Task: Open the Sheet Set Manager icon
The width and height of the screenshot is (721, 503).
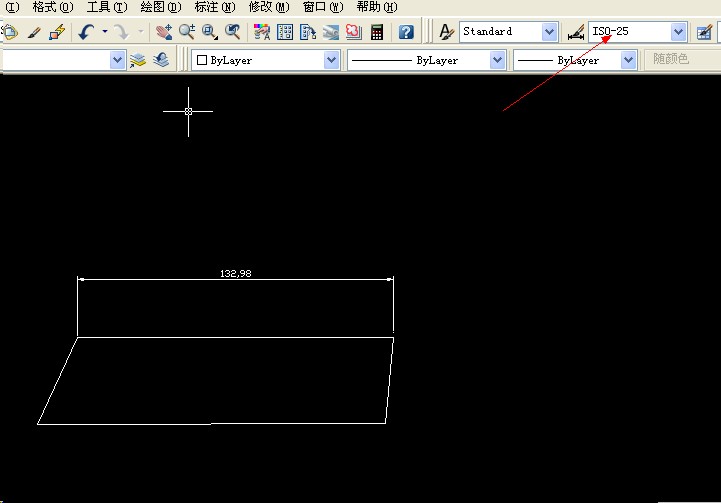Action: [331, 32]
